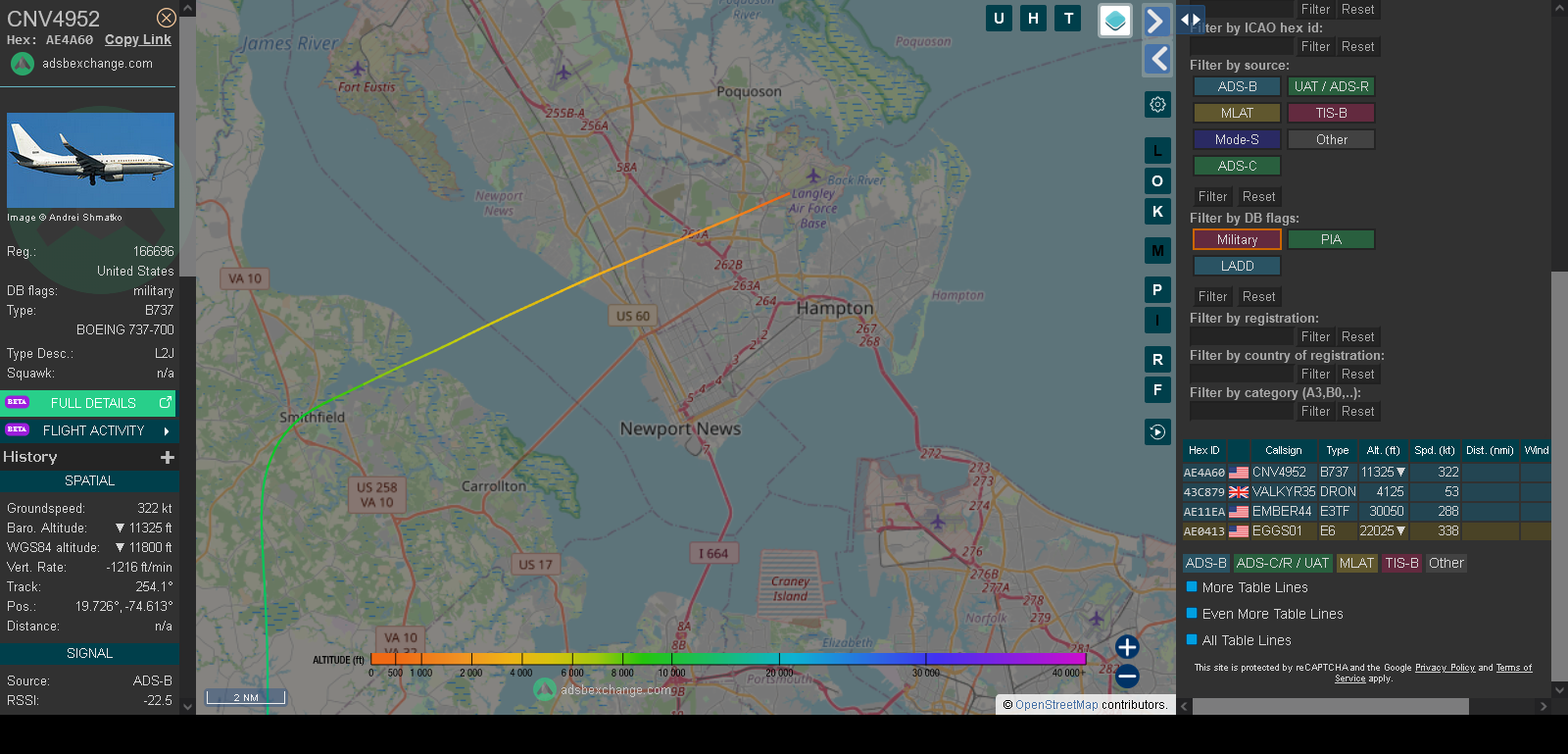The width and height of the screenshot is (1568, 754).
Task: Toggle Military DB flag filter
Action: point(1237,239)
